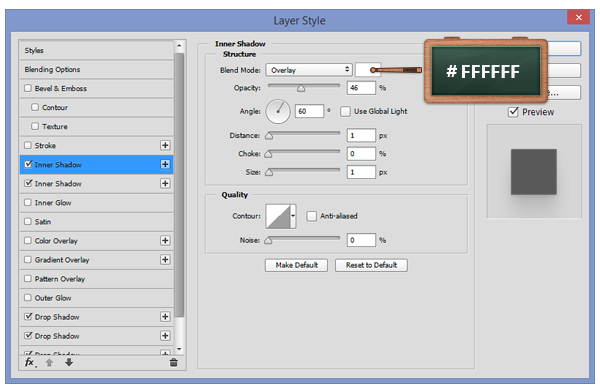The height and width of the screenshot is (392, 600).
Task: Add another Stroke with the plus icon
Action: point(165,145)
